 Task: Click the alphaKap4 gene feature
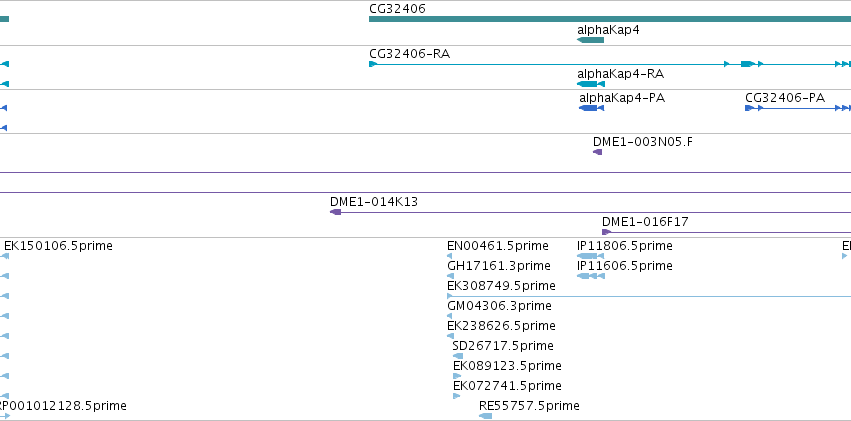coord(590,40)
